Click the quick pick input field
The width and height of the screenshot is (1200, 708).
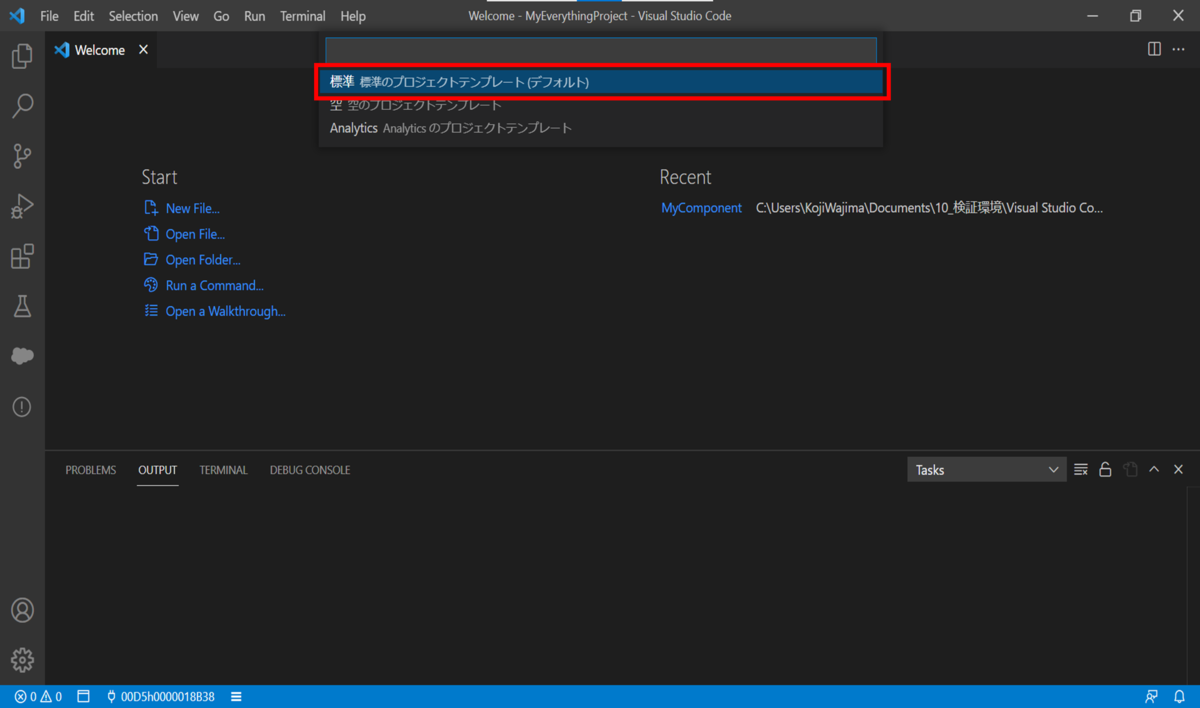(601, 50)
